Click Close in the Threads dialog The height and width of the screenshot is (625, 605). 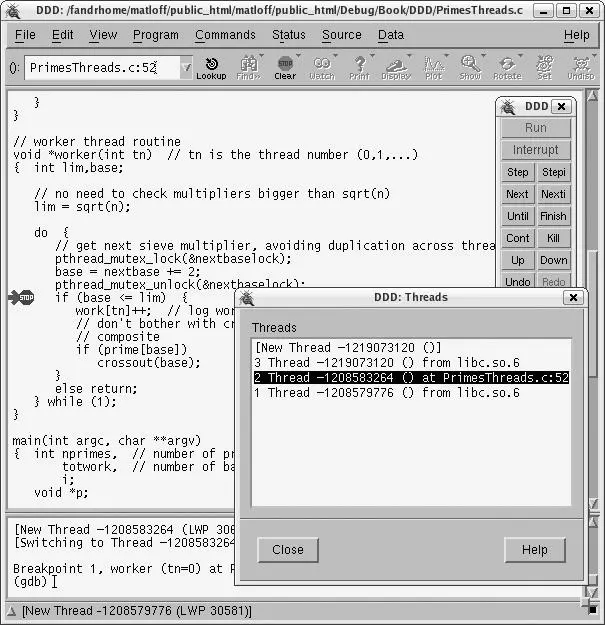(287, 549)
